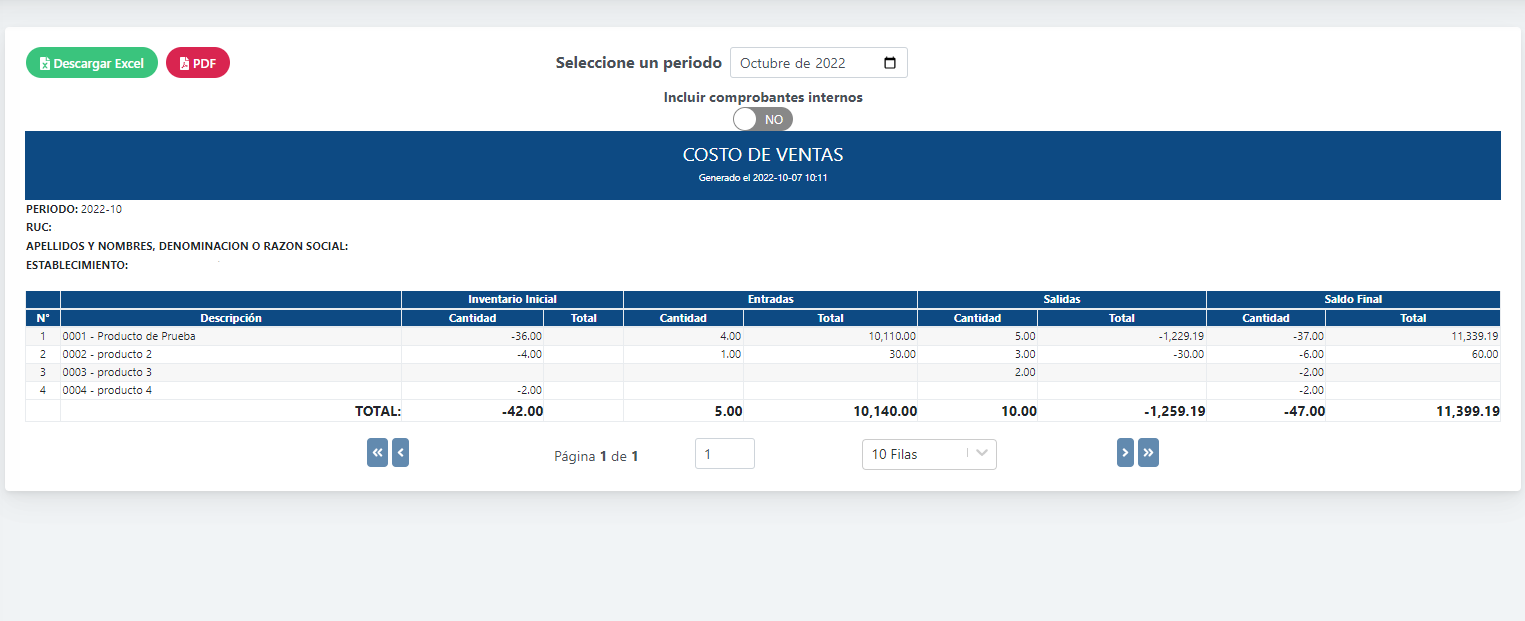Click the Descripción column header

tap(230, 318)
